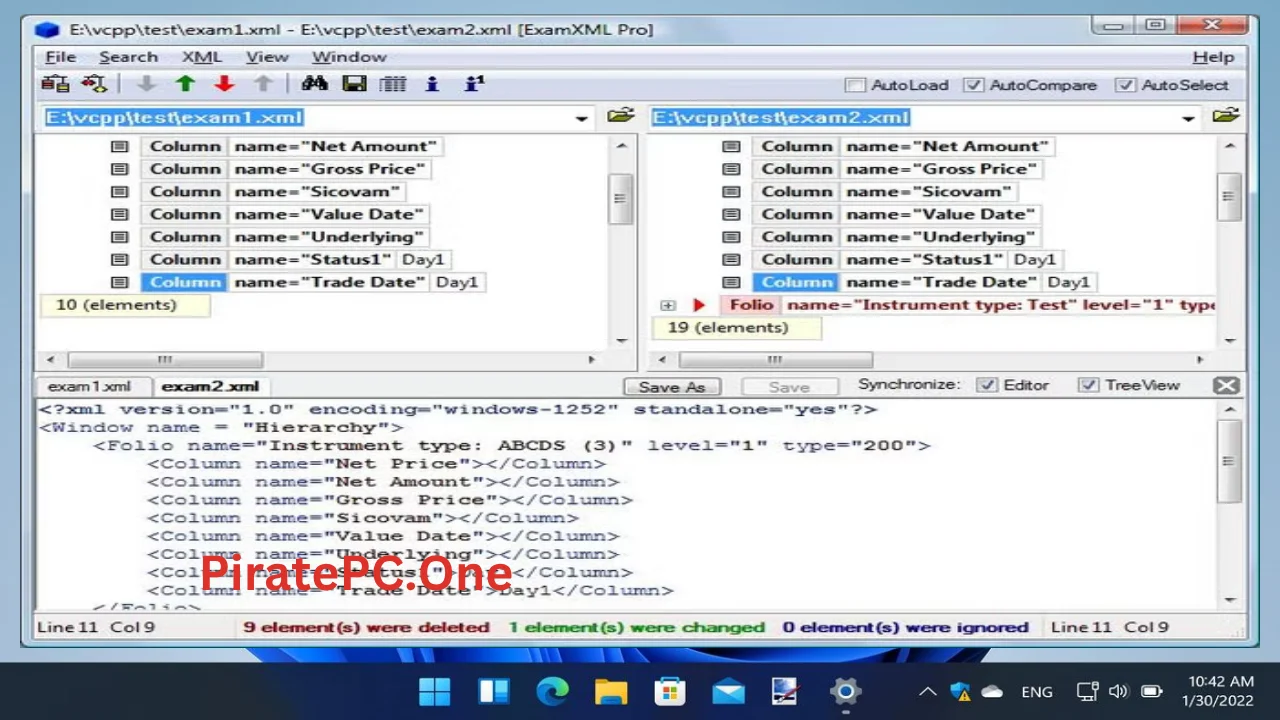The image size is (1280, 720).
Task: Open Microsoft Store from taskbar
Action: (x=669, y=691)
